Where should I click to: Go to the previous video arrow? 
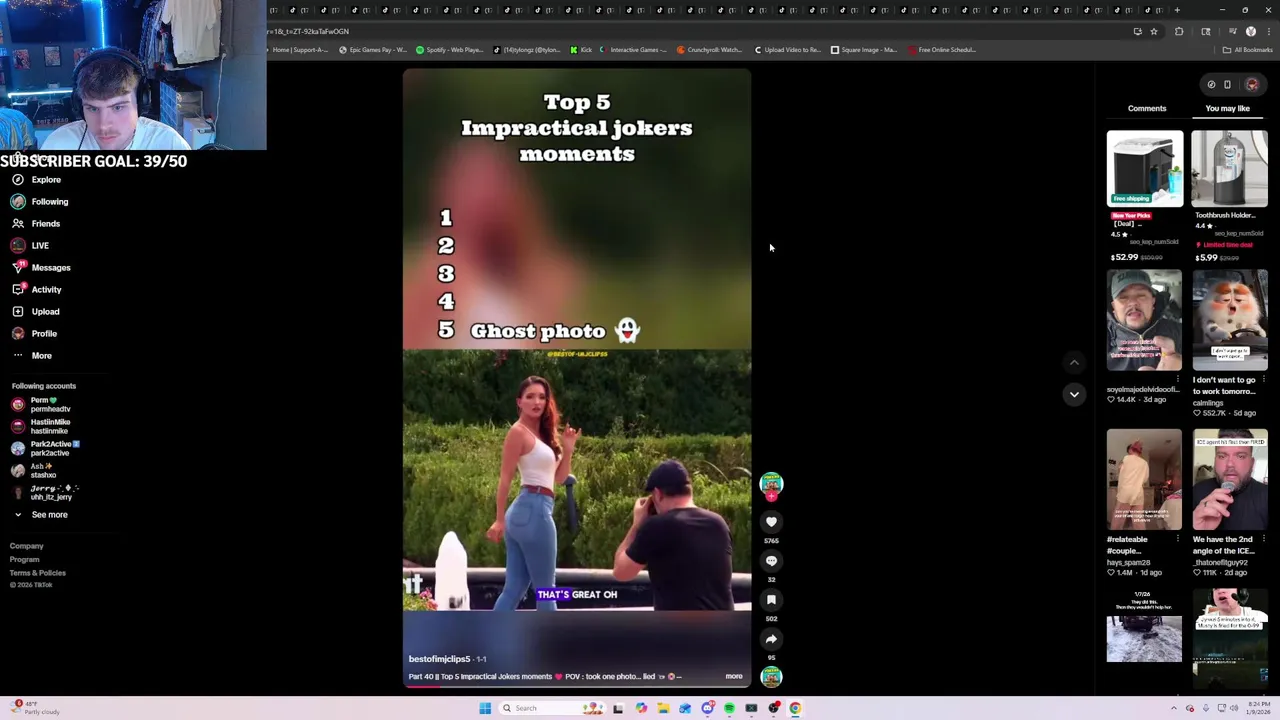1074,363
